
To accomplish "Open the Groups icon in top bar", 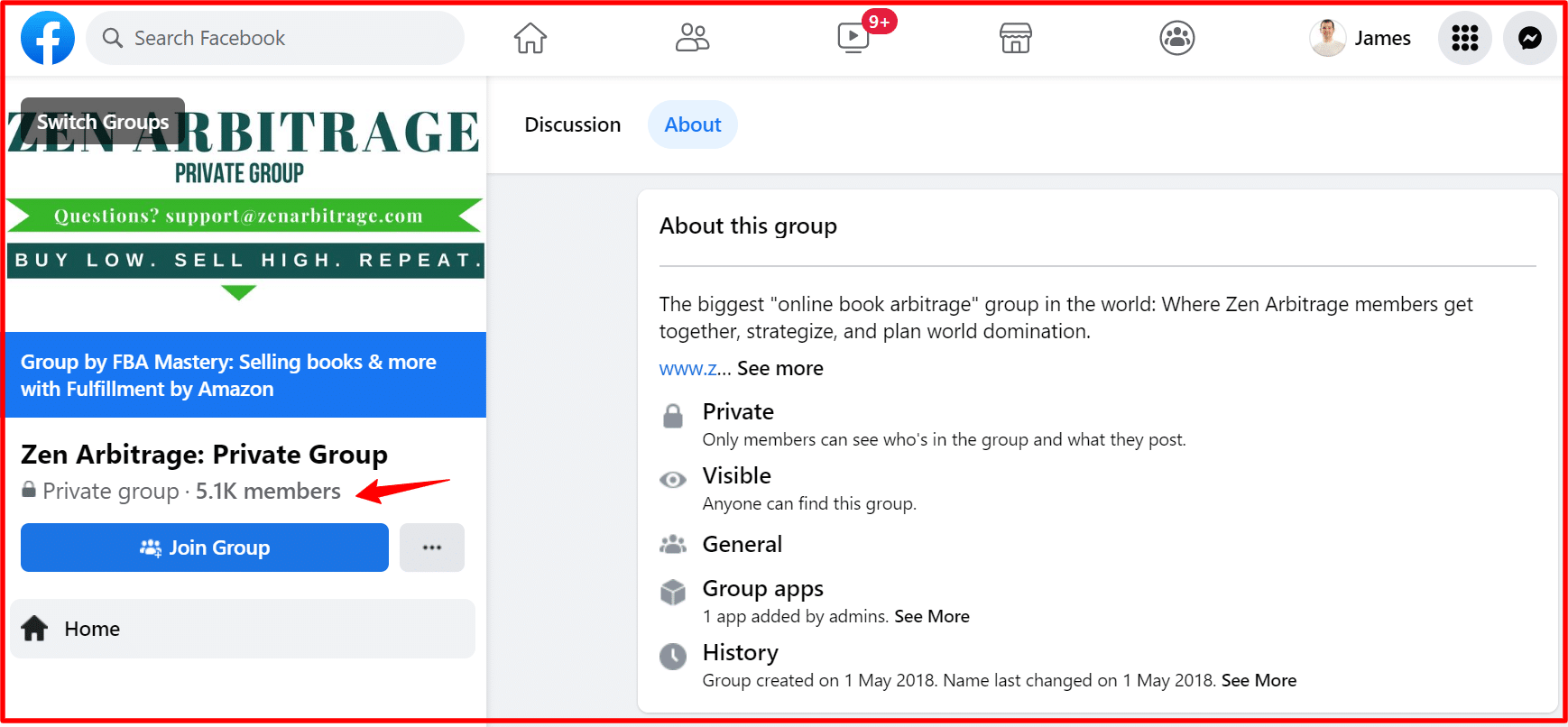I will point(1176,38).
